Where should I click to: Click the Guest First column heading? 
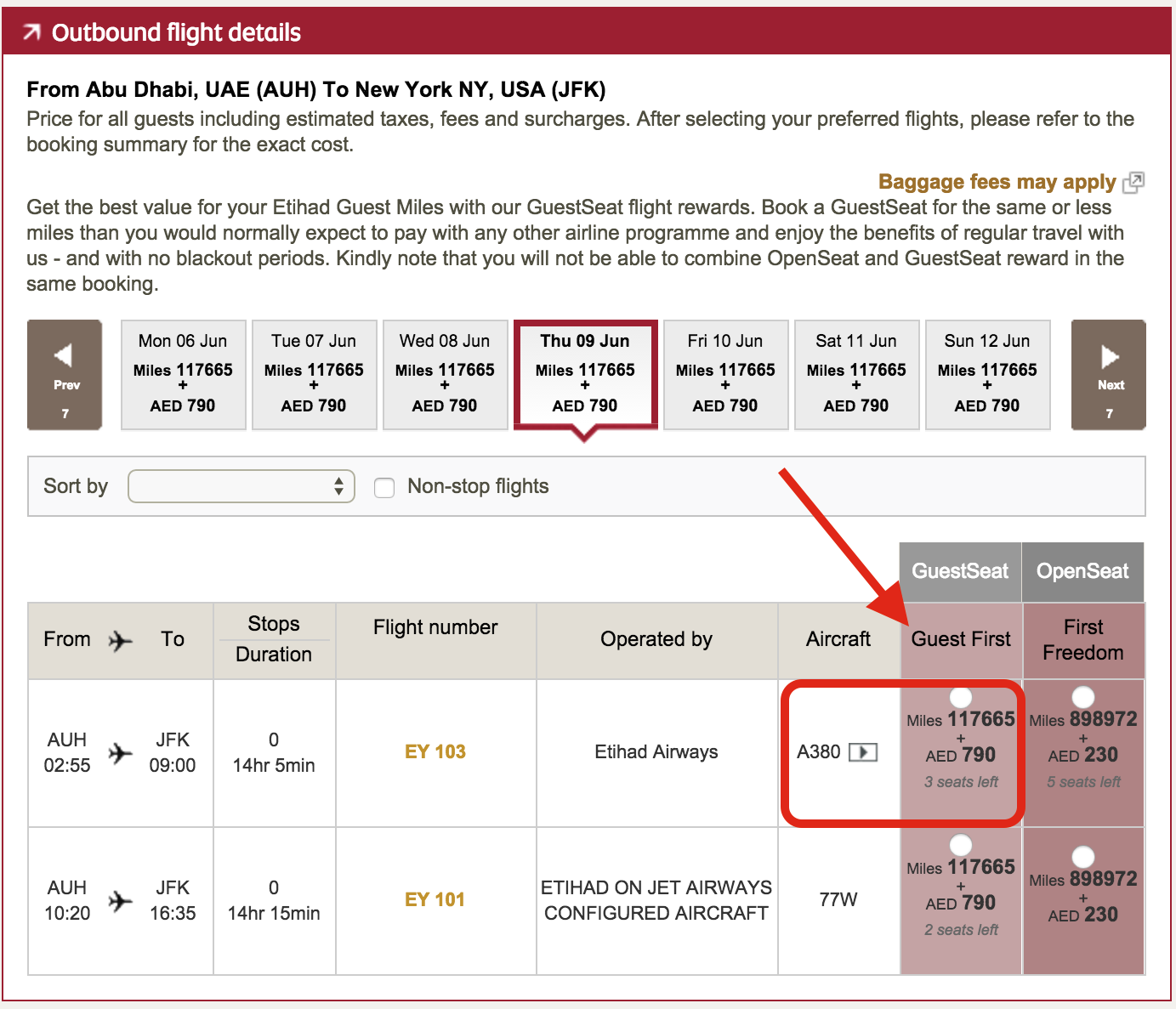[961, 639]
